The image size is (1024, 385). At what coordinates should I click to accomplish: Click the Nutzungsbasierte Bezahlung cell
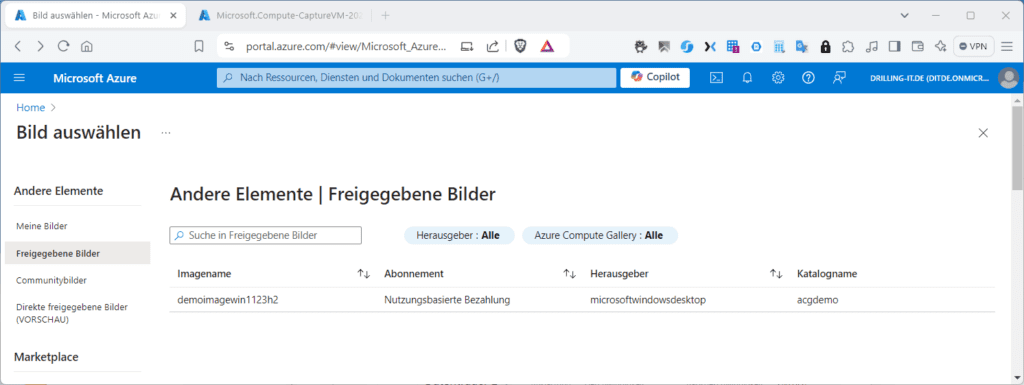pos(447,300)
